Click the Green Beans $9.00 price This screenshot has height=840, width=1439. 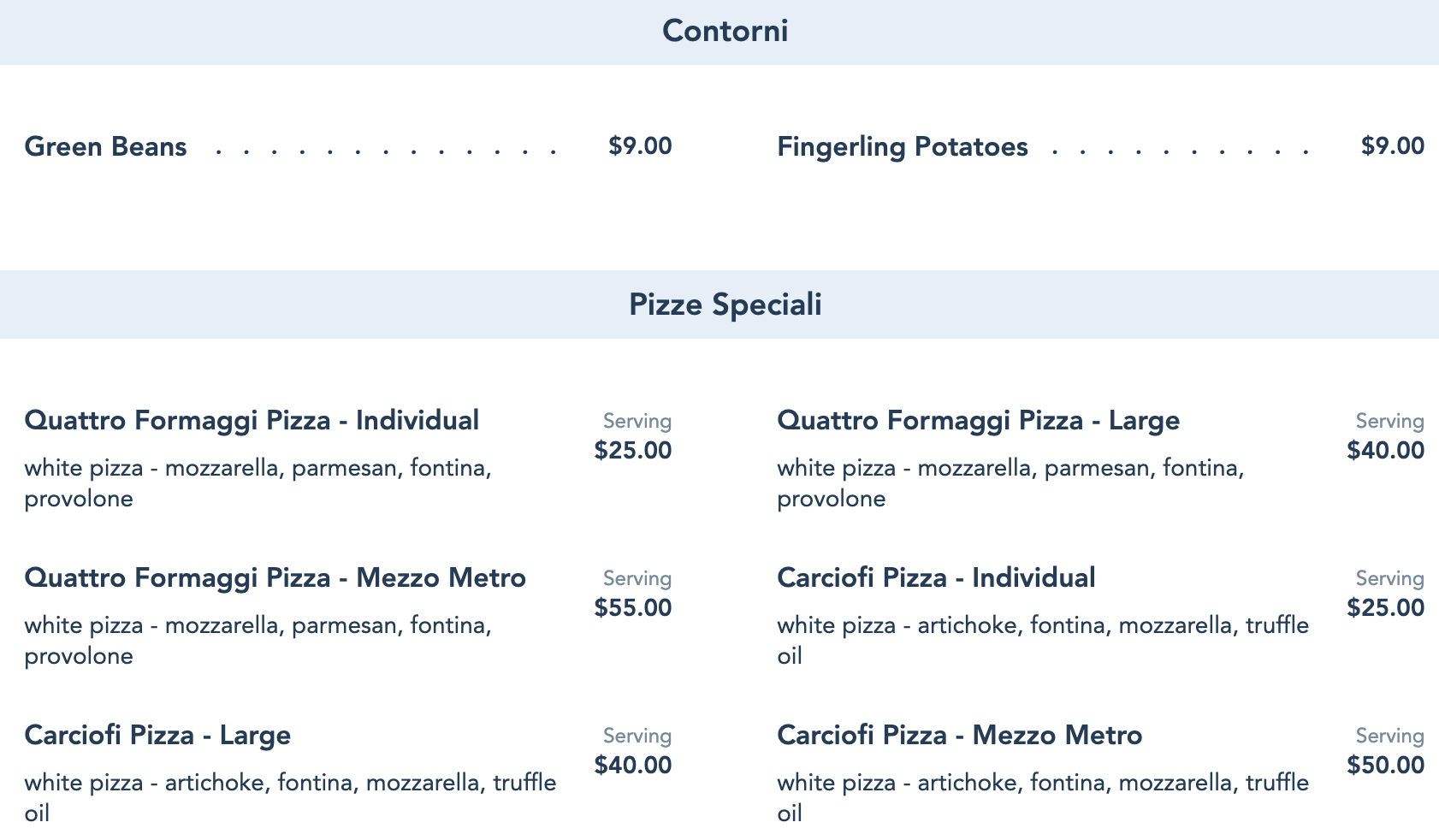click(640, 146)
